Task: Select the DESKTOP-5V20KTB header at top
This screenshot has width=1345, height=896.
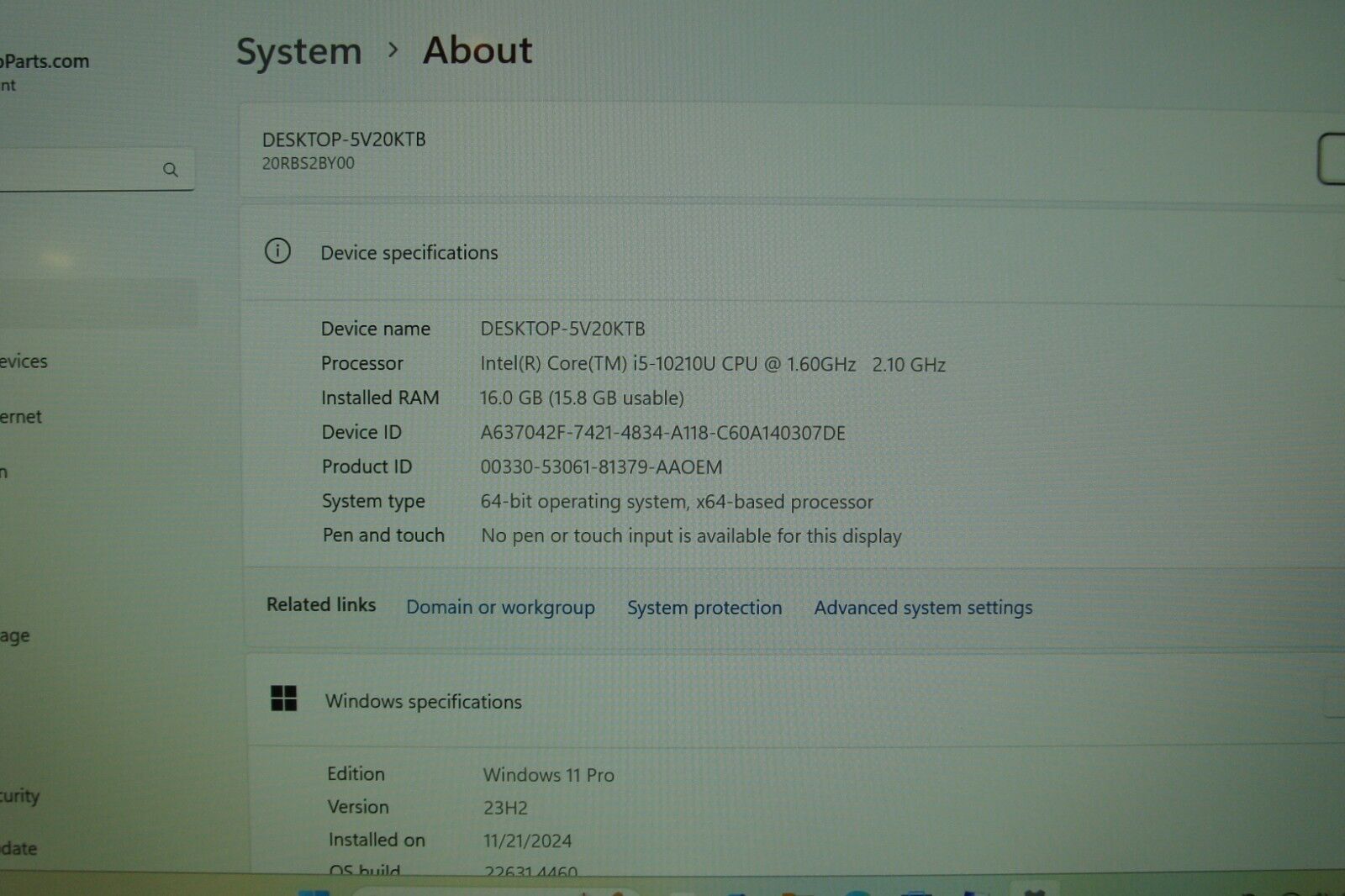Action: pyautogui.click(x=344, y=140)
